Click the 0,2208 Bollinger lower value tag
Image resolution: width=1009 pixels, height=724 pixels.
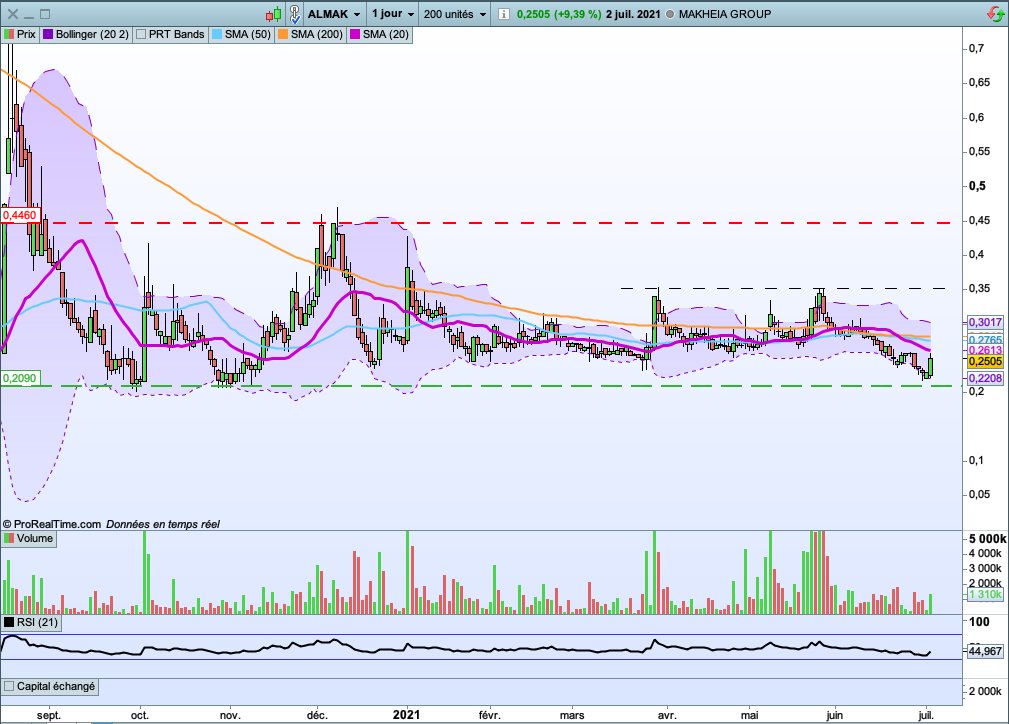tap(985, 378)
